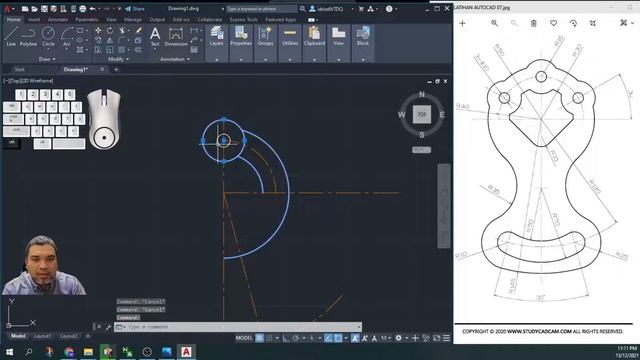Image resolution: width=640 pixels, height=360 pixels.
Task: Click the plus new drawing tab button
Action: (x=116, y=69)
